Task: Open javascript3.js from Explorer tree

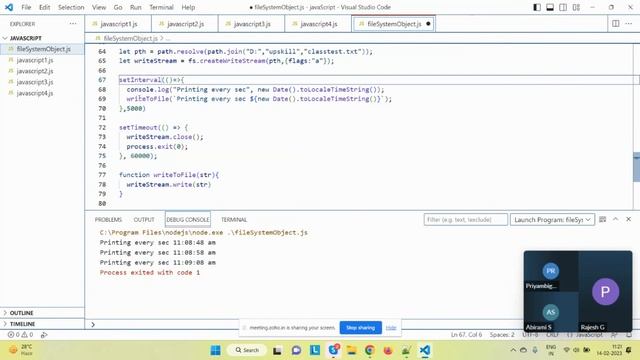Action: point(35,82)
